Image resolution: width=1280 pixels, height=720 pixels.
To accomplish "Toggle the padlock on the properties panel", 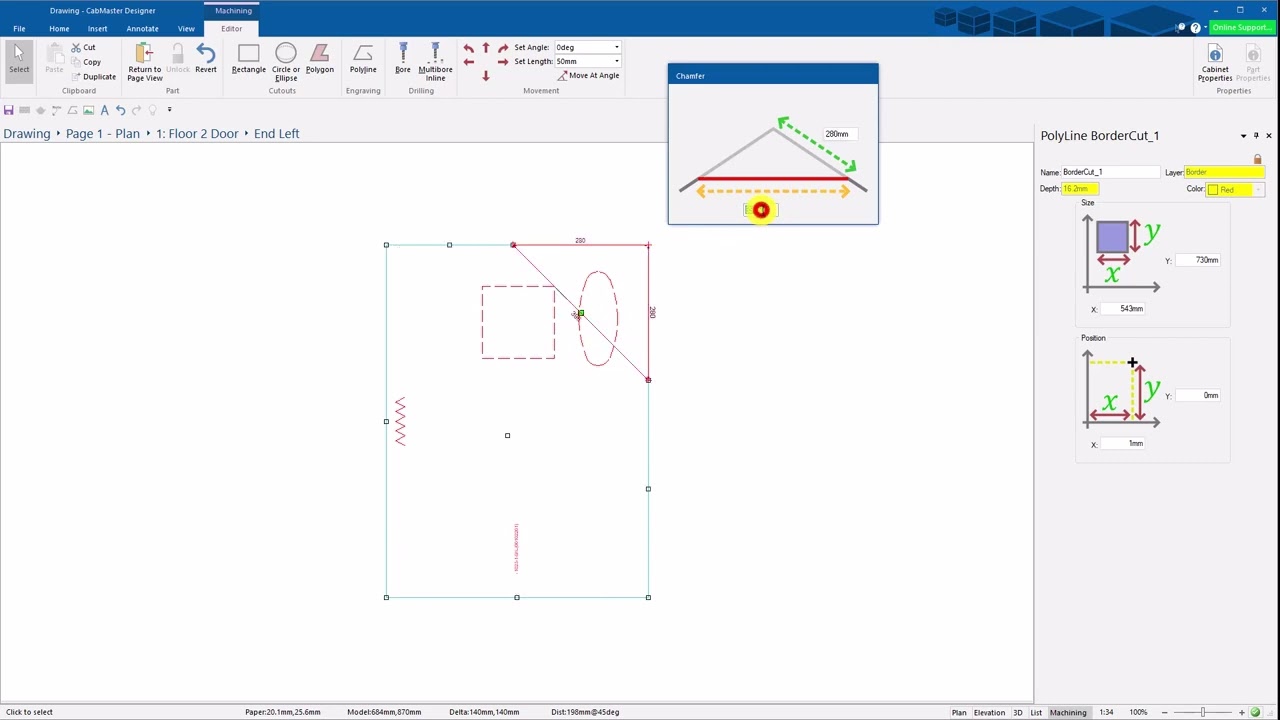I will pos(1257,159).
